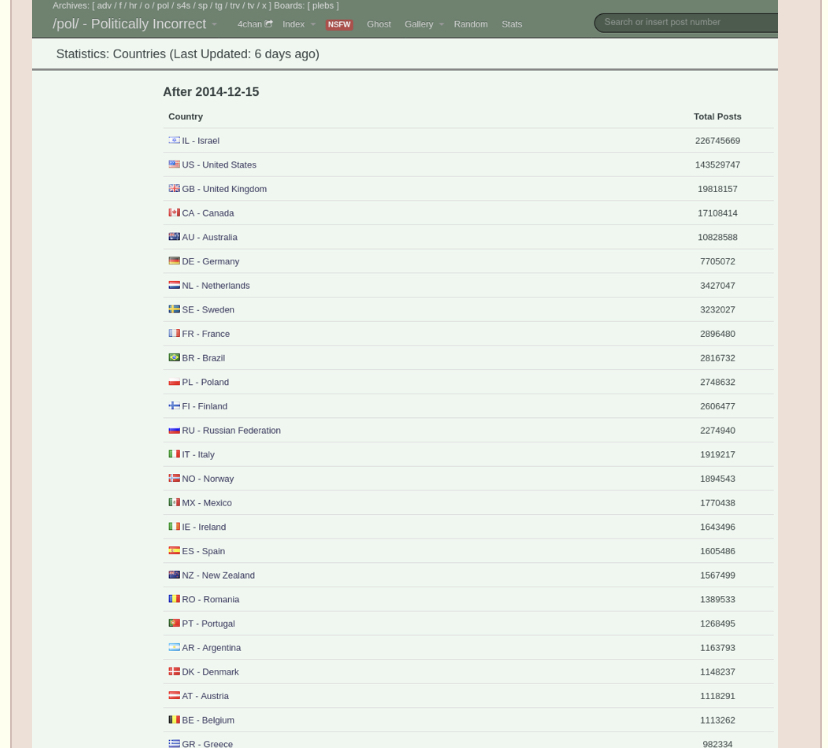Open the external 4chan link
This screenshot has width=828, height=748.
click(x=255, y=24)
